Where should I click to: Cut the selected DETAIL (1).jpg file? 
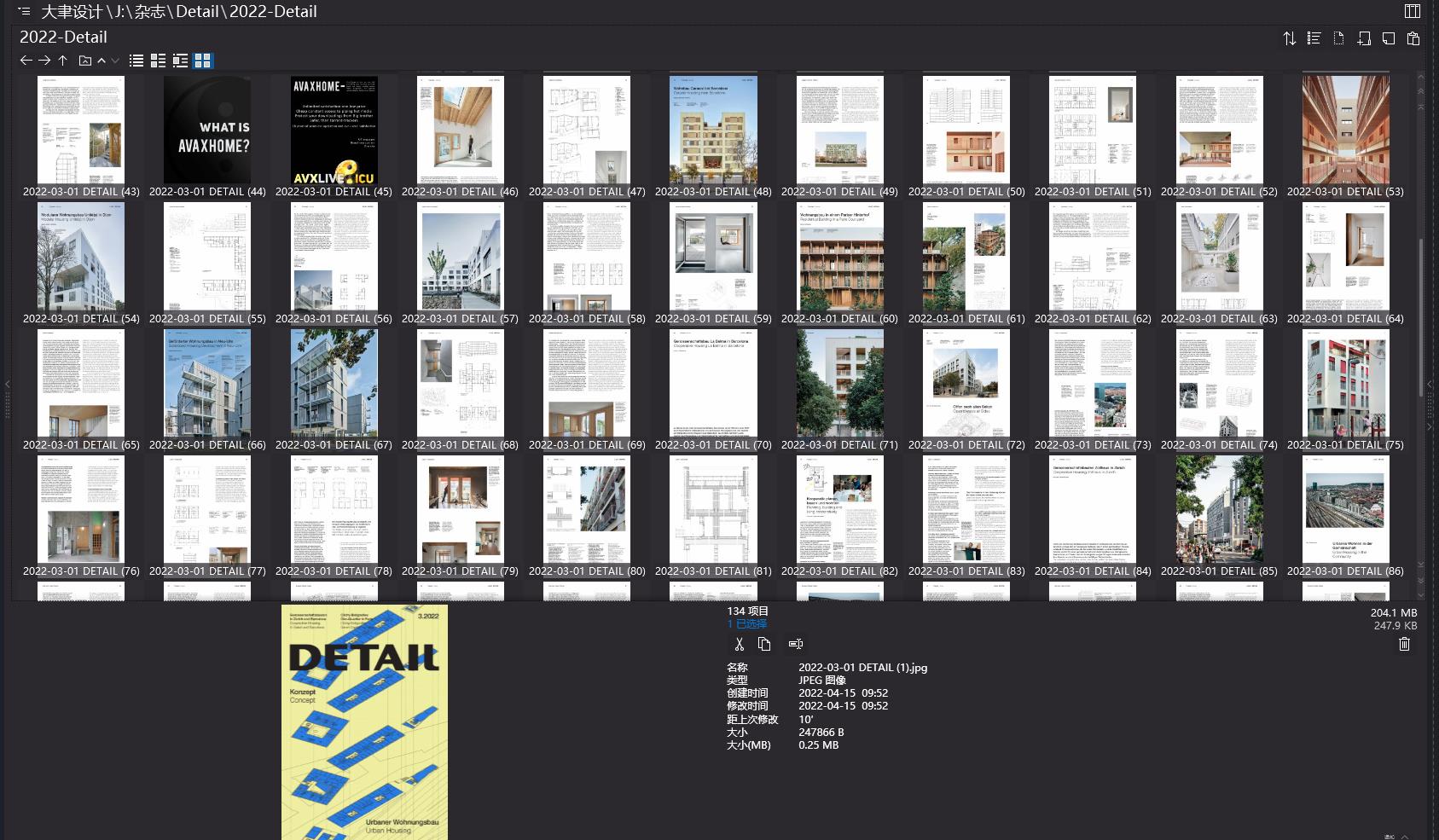(739, 644)
